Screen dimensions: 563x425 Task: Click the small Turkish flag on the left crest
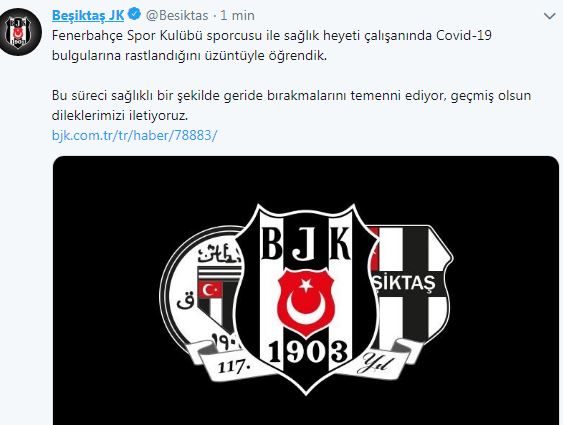pos(211,290)
